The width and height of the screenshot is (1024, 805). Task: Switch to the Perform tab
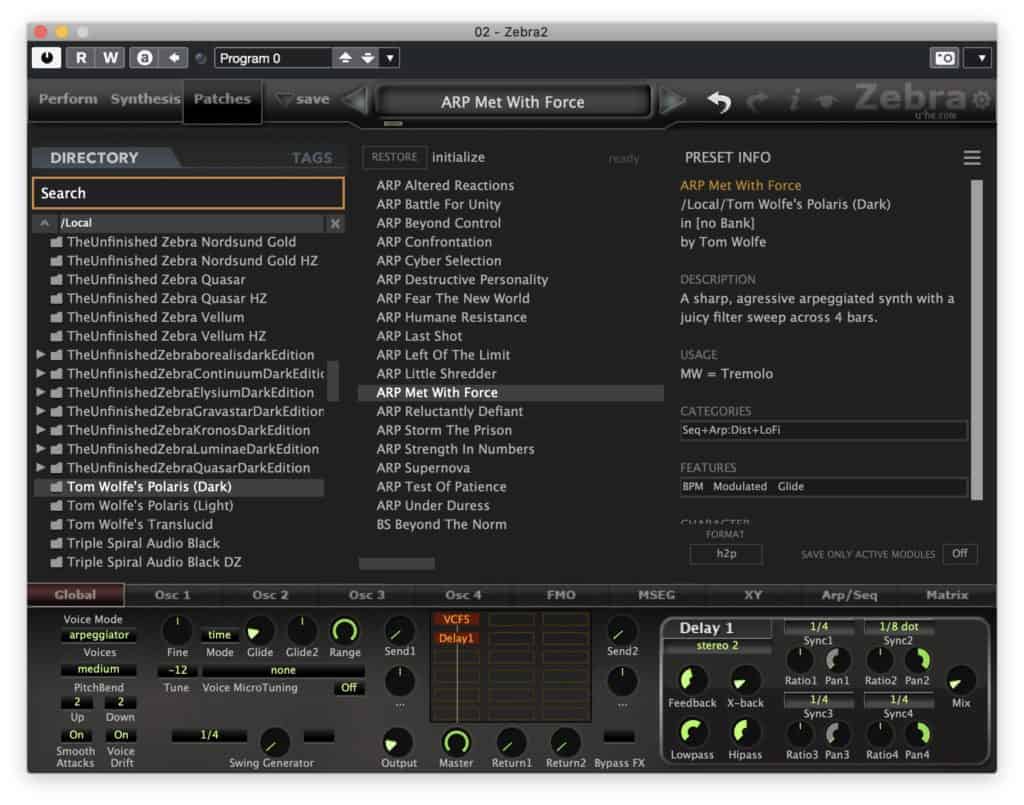coord(68,99)
